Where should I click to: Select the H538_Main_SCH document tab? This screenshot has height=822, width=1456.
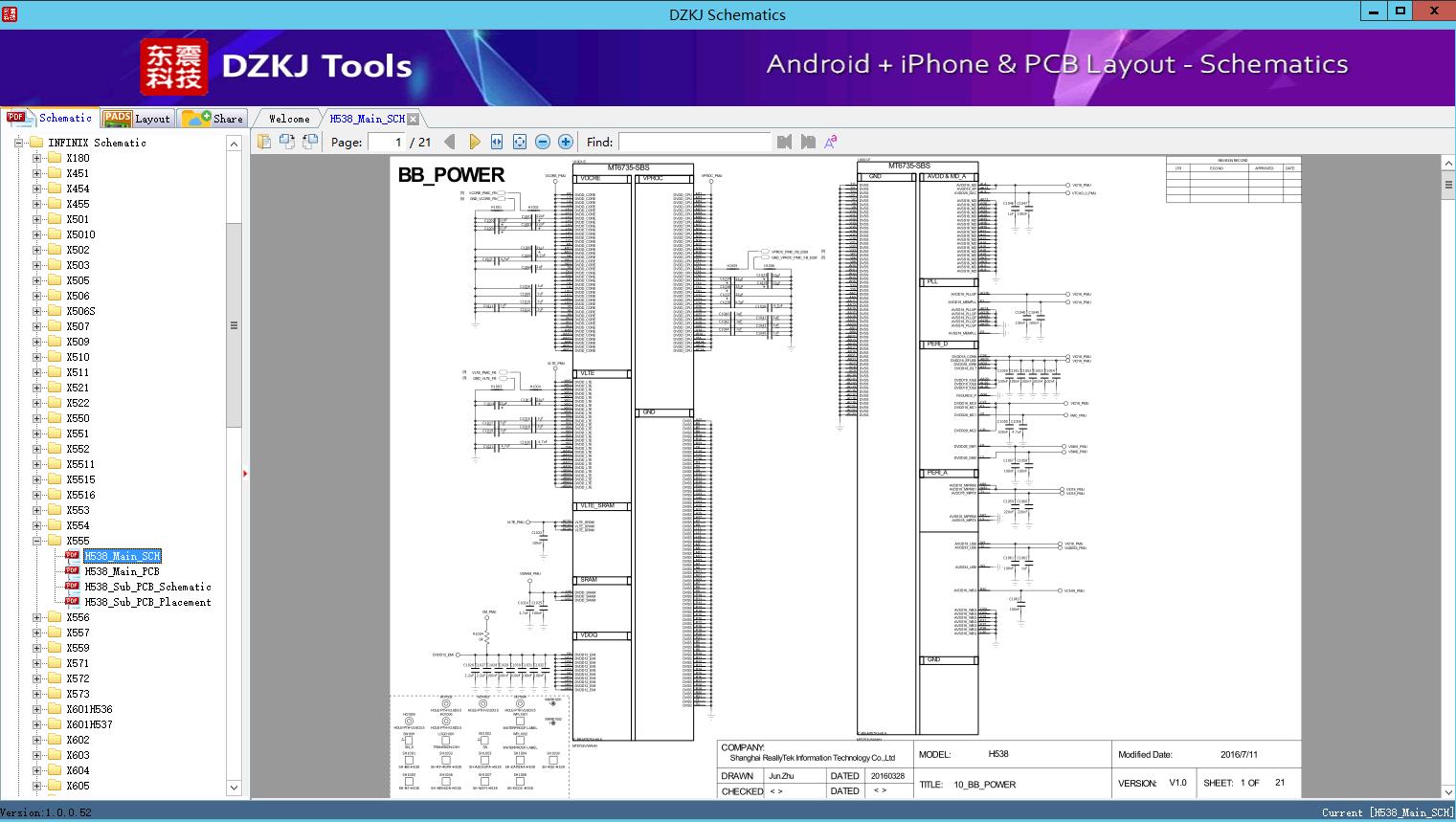368,119
